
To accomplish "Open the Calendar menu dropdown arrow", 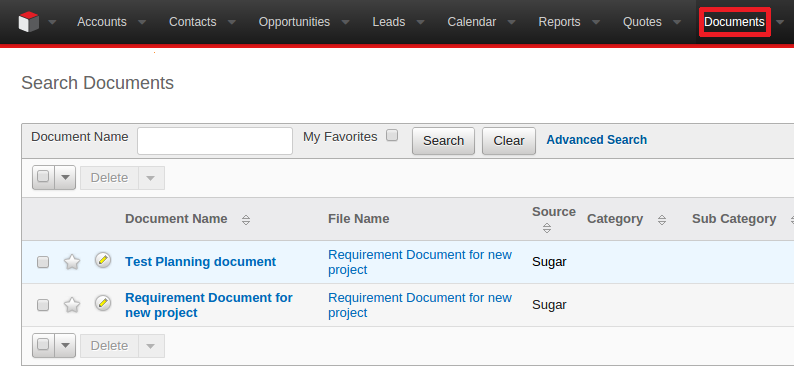I will click(x=511, y=22).
